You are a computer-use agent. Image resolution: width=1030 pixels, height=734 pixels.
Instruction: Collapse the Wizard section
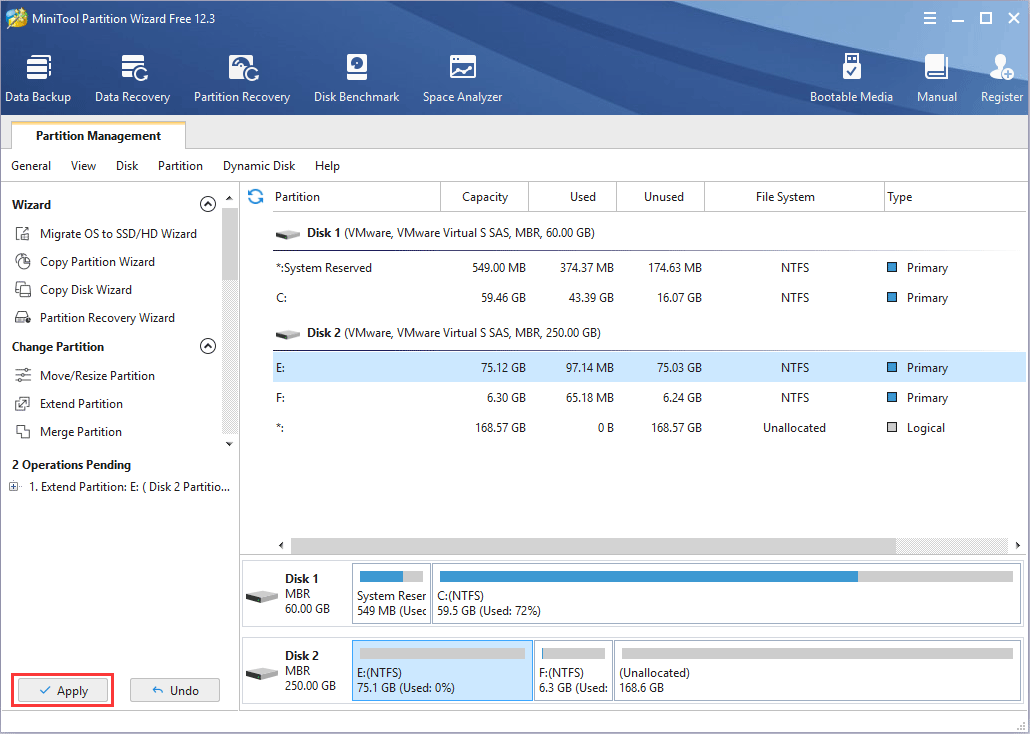tap(208, 204)
